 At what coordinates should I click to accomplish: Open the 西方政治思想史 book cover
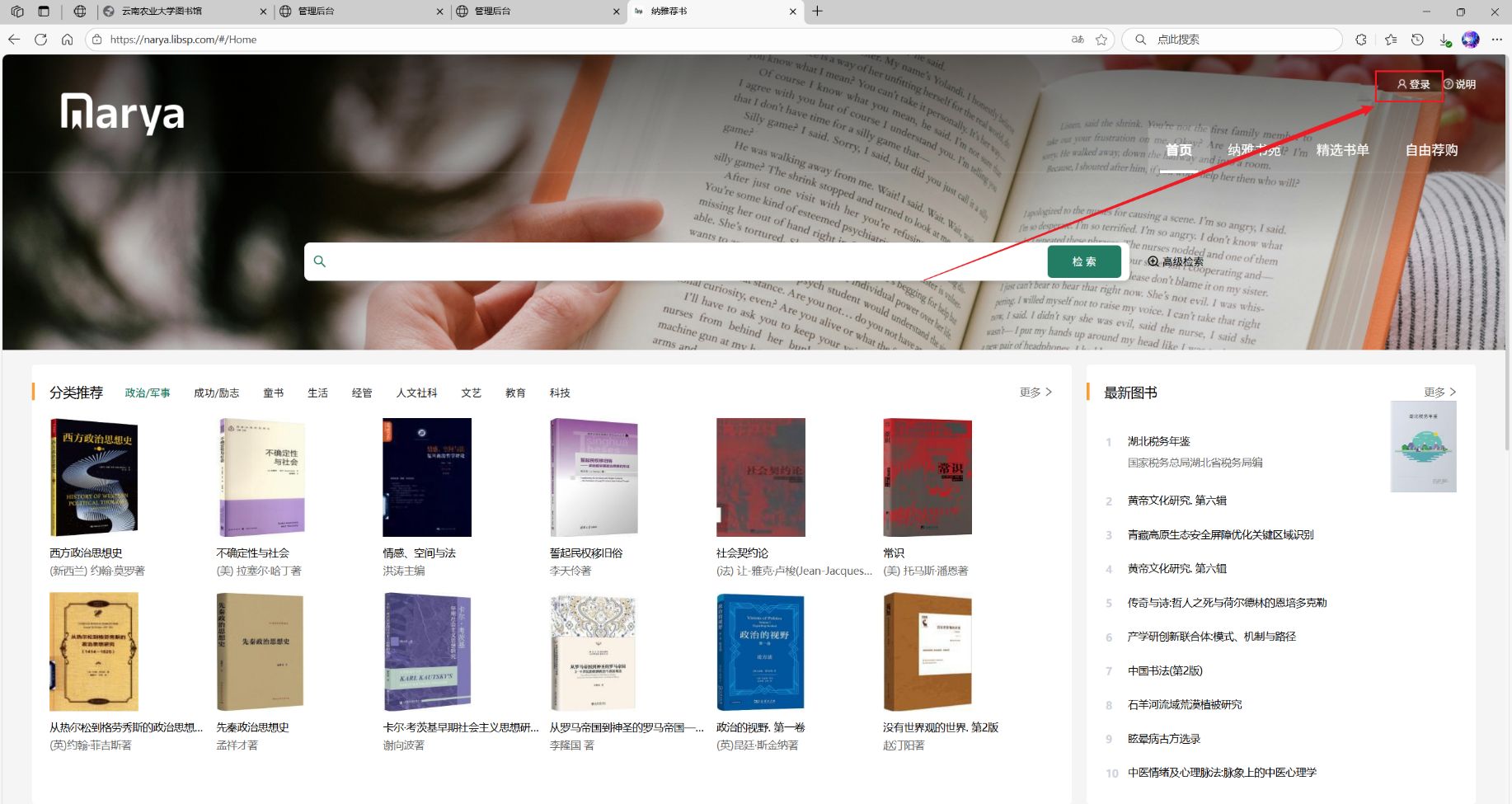[x=94, y=477]
